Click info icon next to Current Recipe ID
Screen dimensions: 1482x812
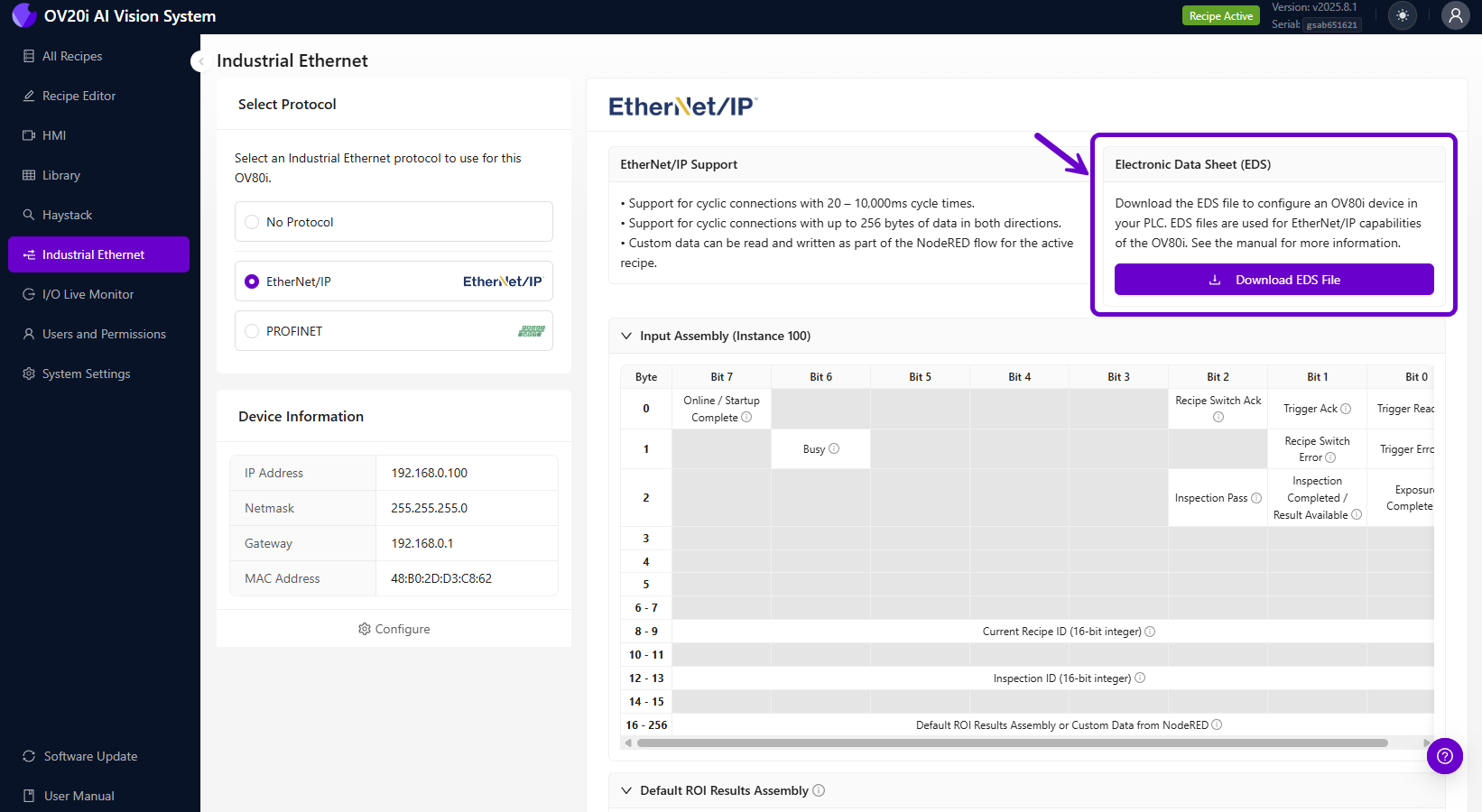1150,632
